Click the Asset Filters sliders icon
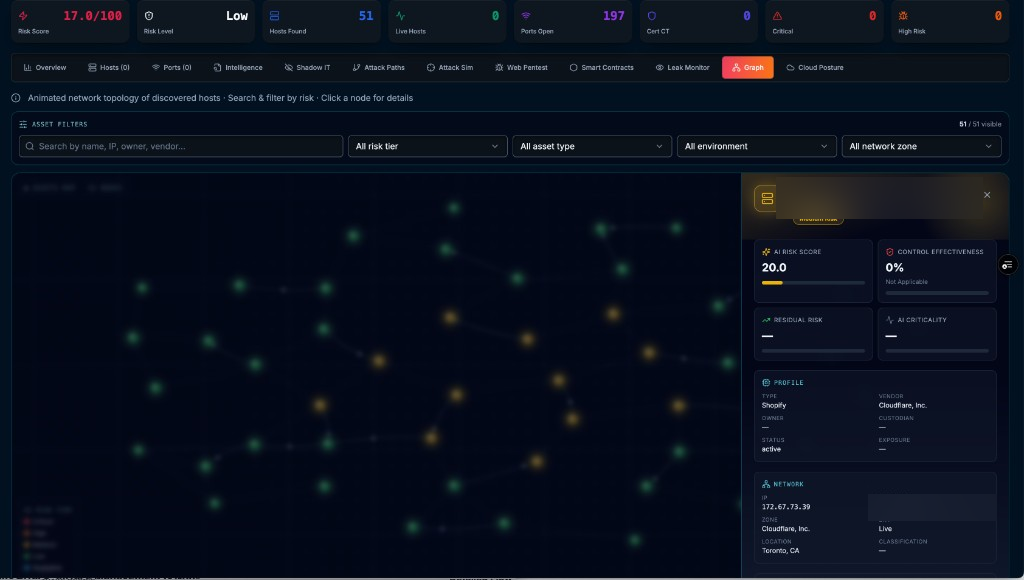This screenshot has width=1024, height=580. (x=23, y=124)
